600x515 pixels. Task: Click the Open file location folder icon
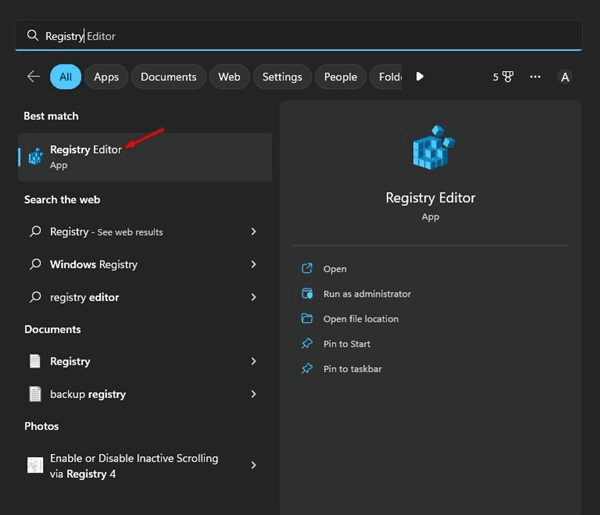point(307,318)
